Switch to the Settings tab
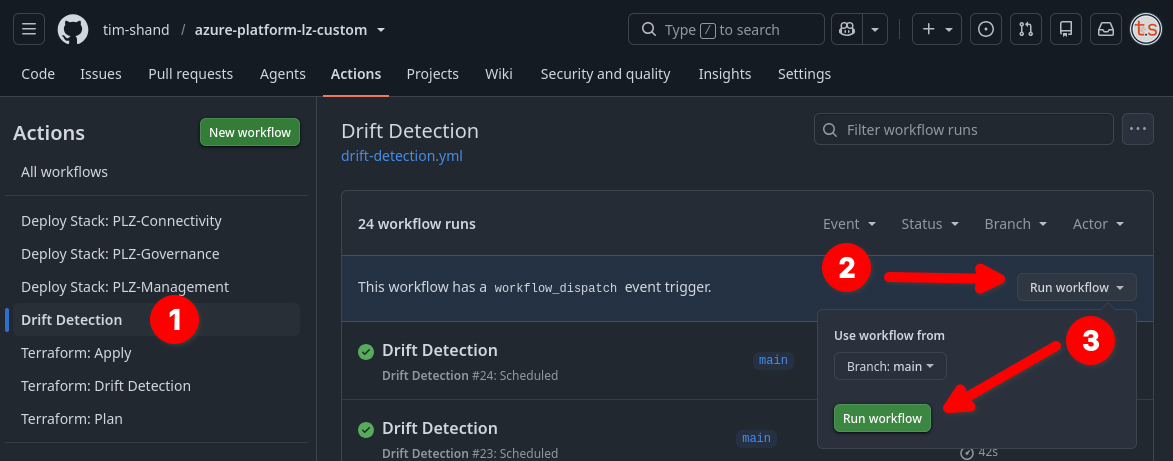This screenshot has width=1173, height=461. pyautogui.click(x=804, y=74)
